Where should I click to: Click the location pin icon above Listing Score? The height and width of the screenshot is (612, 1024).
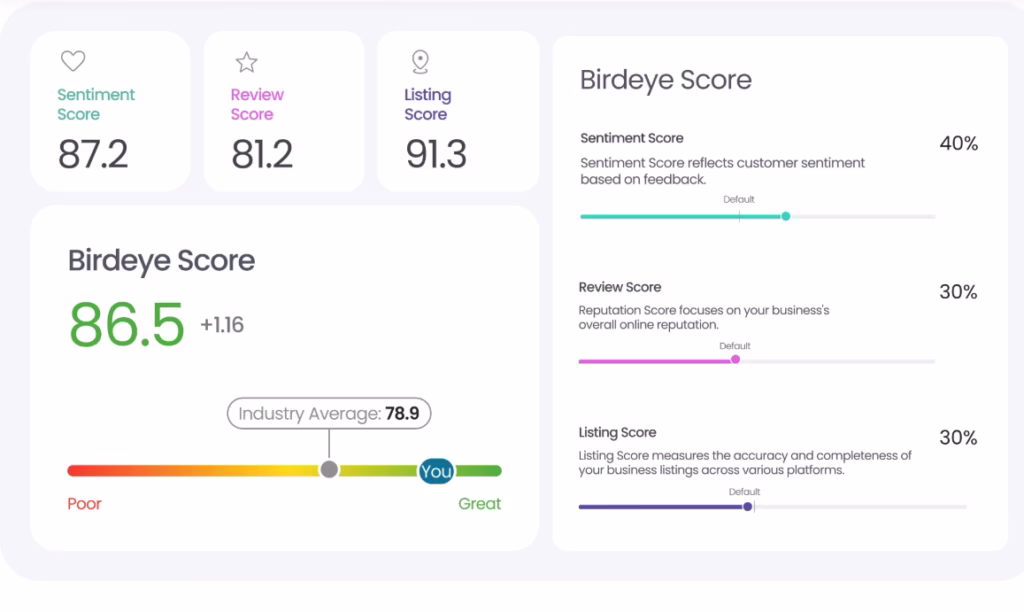tap(421, 62)
